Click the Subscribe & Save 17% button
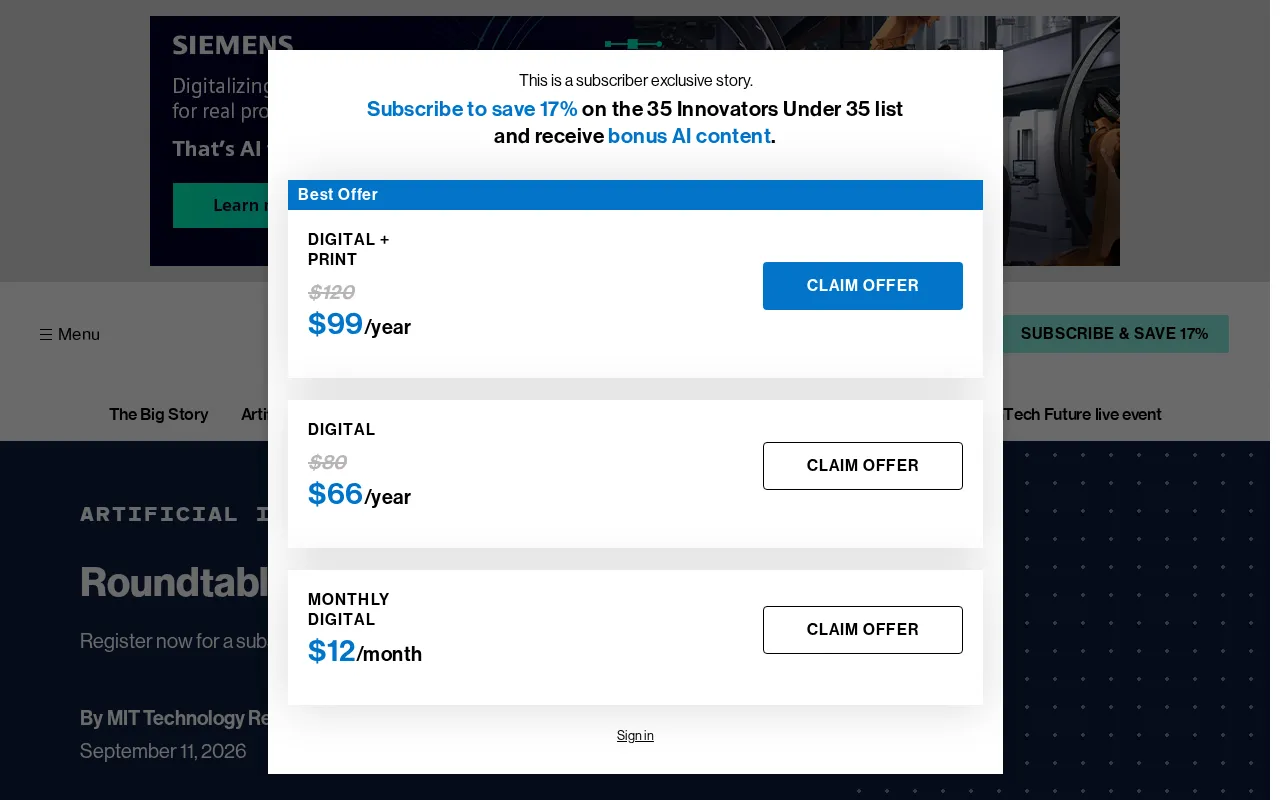1280x800 pixels. 1115,334
